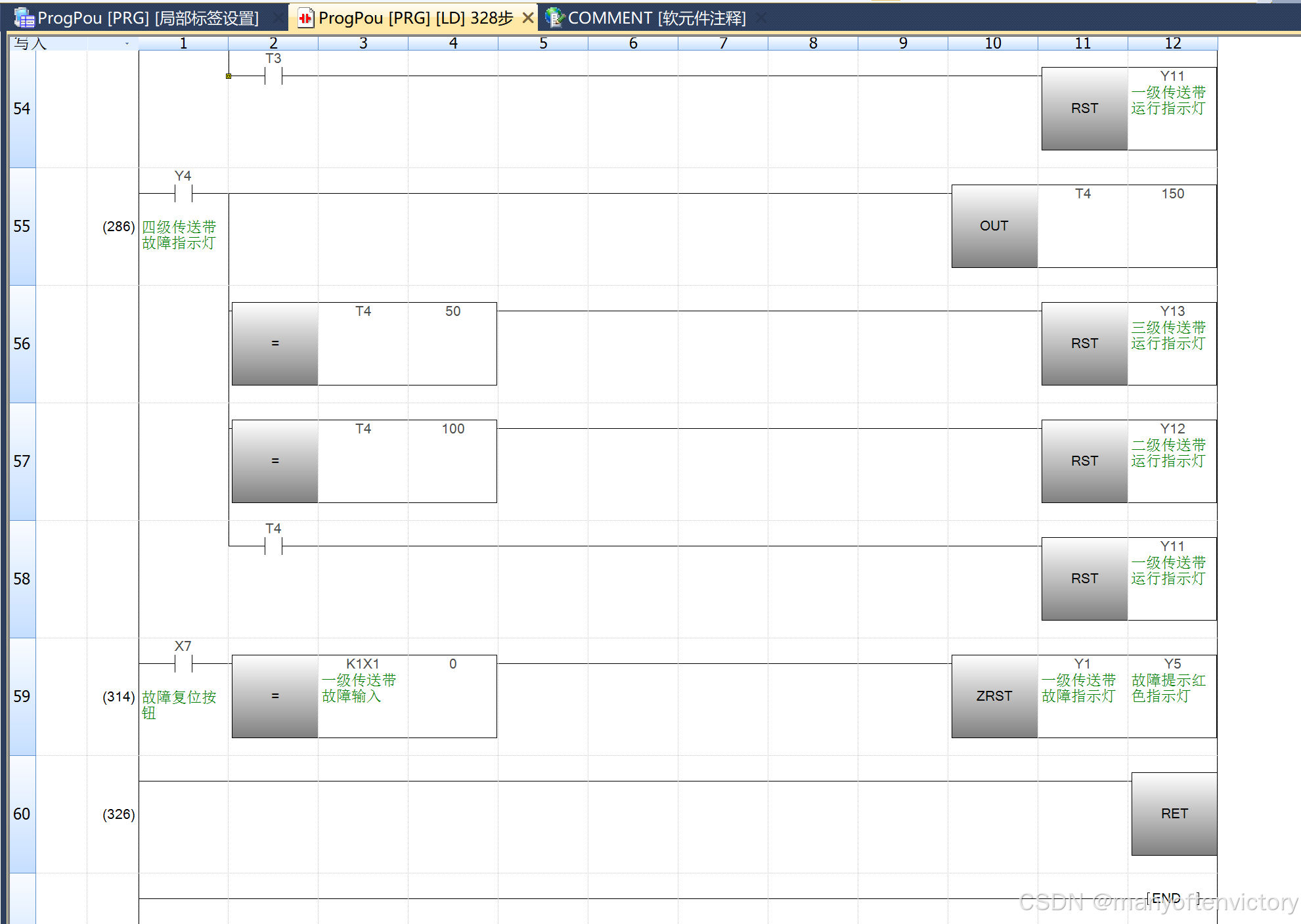Screen dimensions: 1301x924
Task: Click the Y13 operand
Action: [1172, 311]
